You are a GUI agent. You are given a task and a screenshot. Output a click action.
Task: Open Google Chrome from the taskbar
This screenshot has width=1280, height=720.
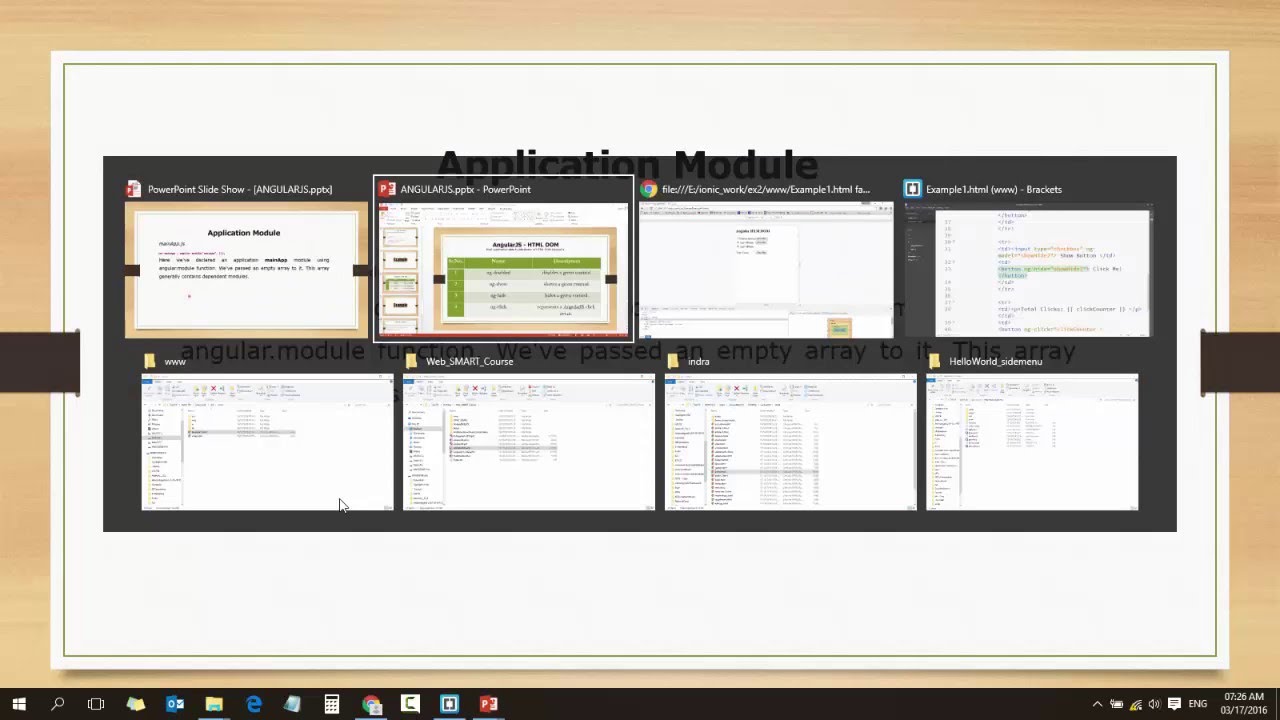371,704
